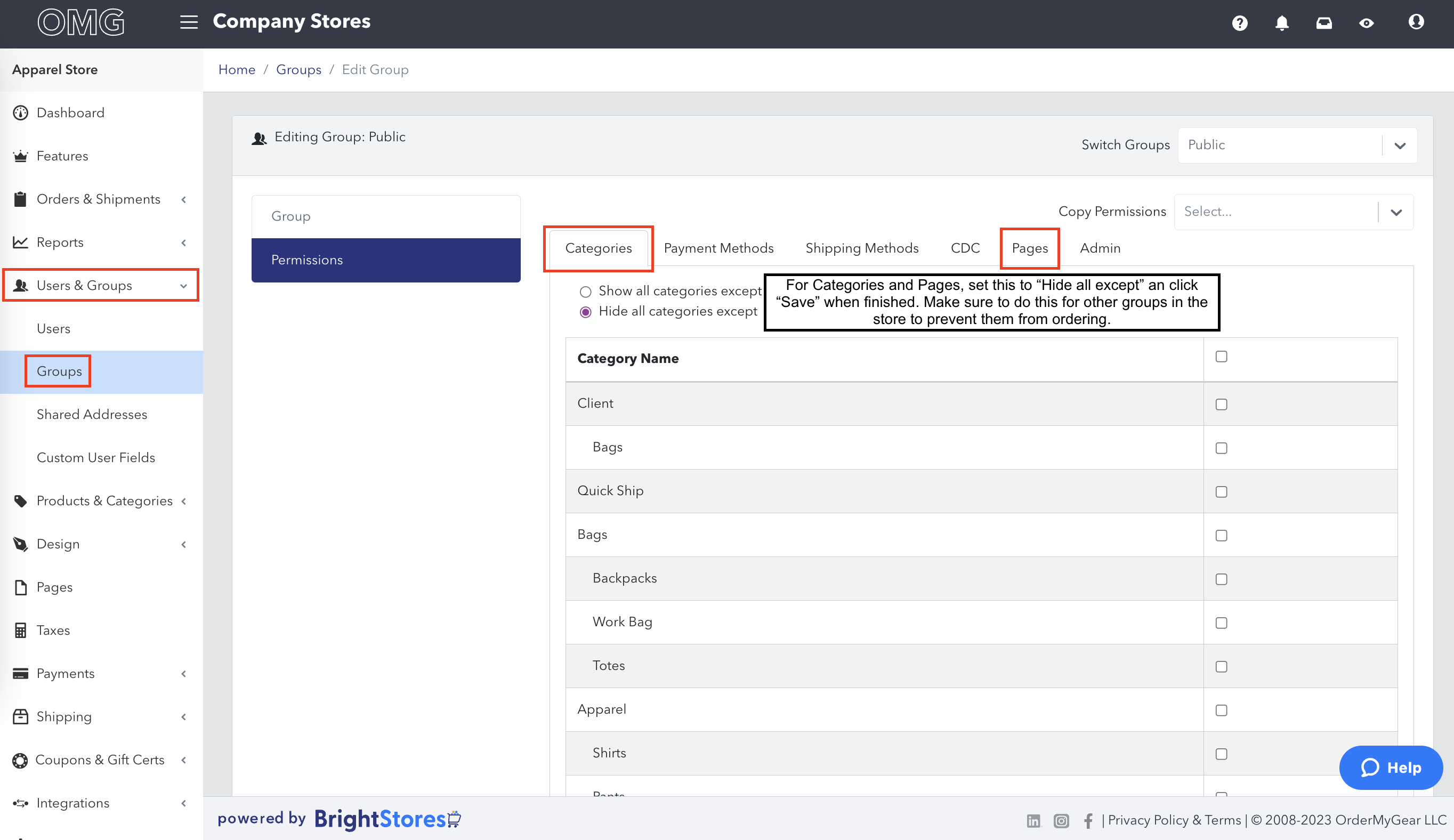The height and width of the screenshot is (840, 1454).
Task: Select the Permissions side tab
Action: point(386,260)
